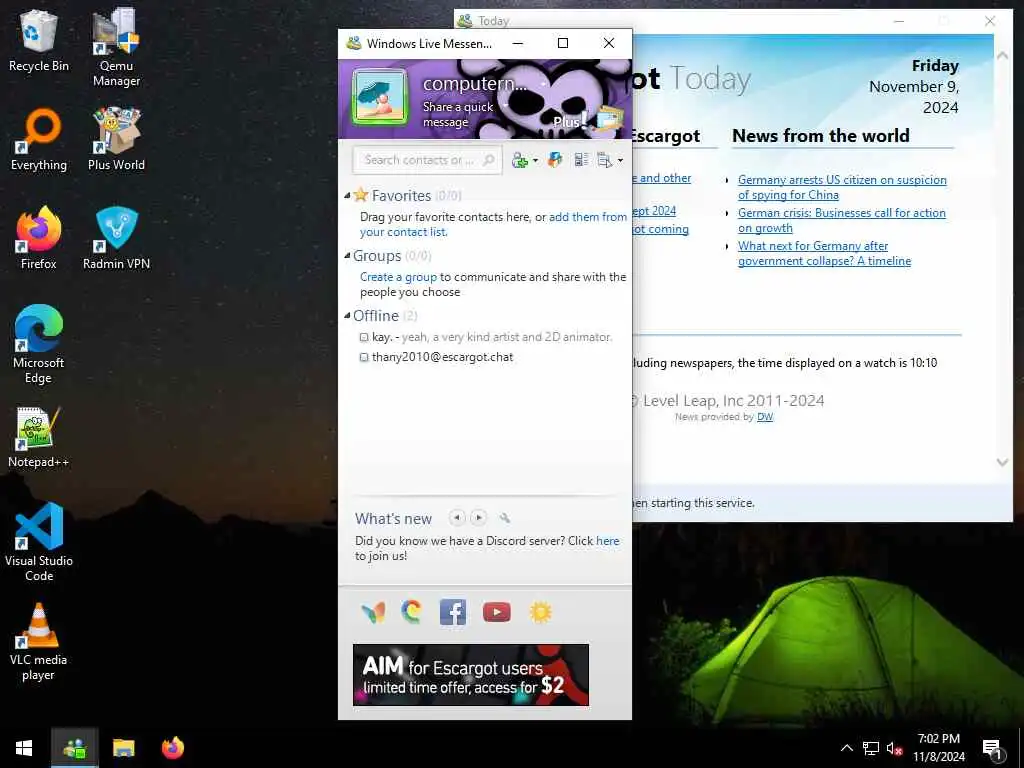The width and height of the screenshot is (1024, 768).
Task: Change the contact list layout icon
Action: tap(581, 160)
